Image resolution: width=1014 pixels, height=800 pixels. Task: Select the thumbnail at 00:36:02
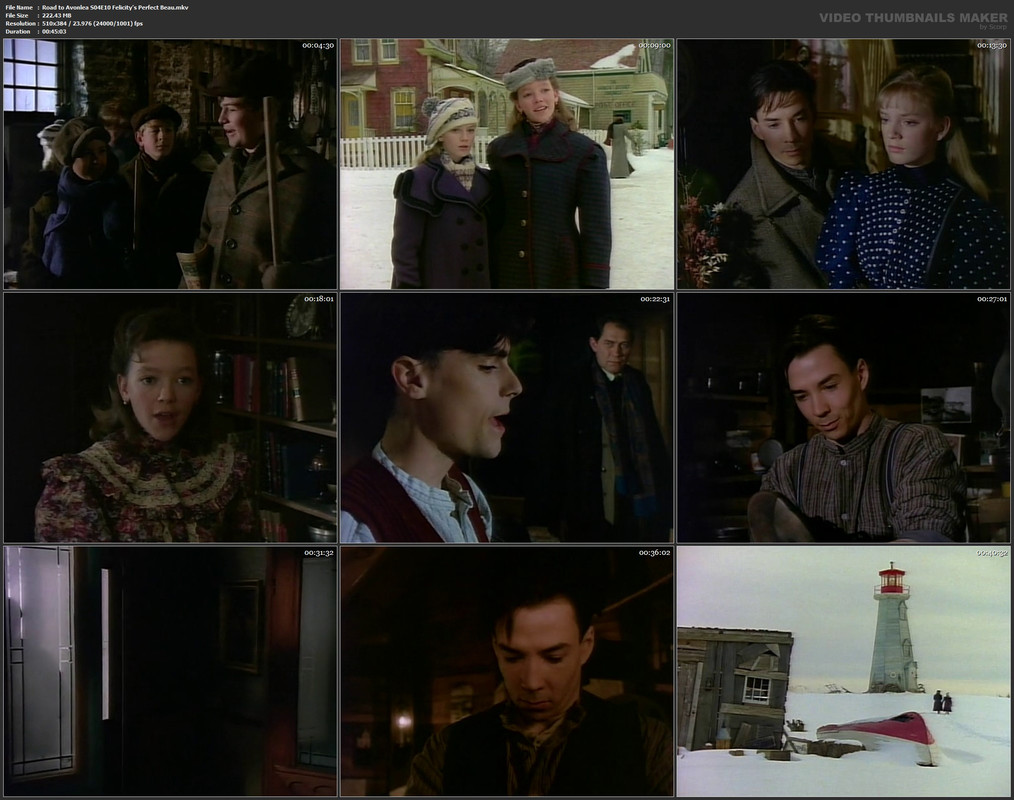pos(507,671)
